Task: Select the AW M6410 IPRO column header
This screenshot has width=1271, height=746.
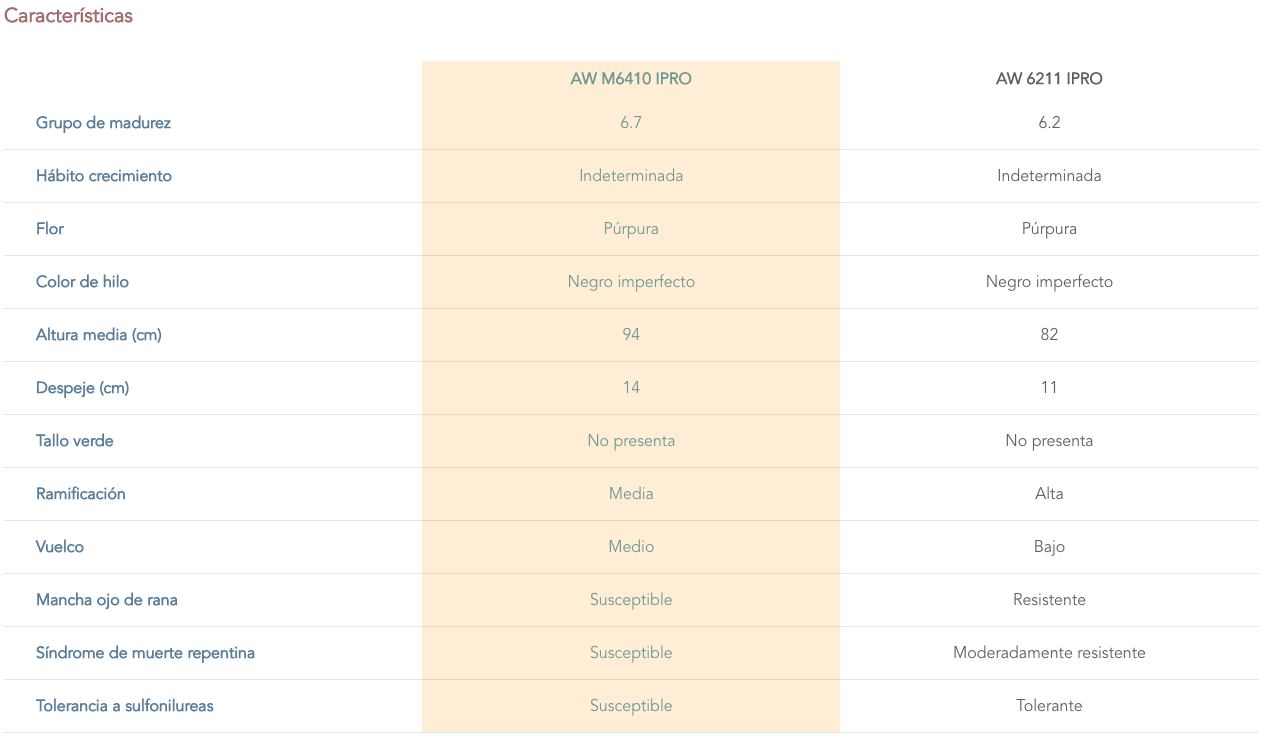Action: click(631, 78)
